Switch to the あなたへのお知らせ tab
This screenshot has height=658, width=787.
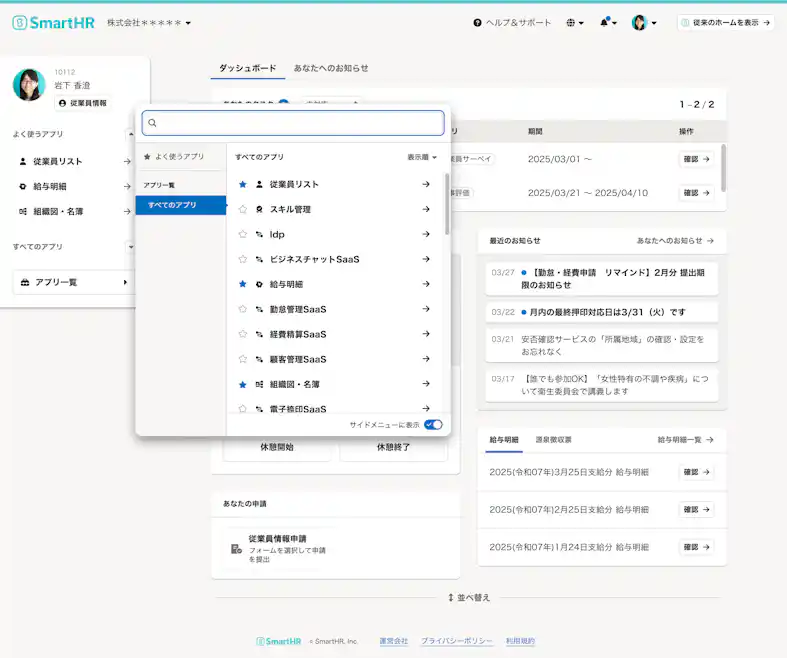[331, 68]
